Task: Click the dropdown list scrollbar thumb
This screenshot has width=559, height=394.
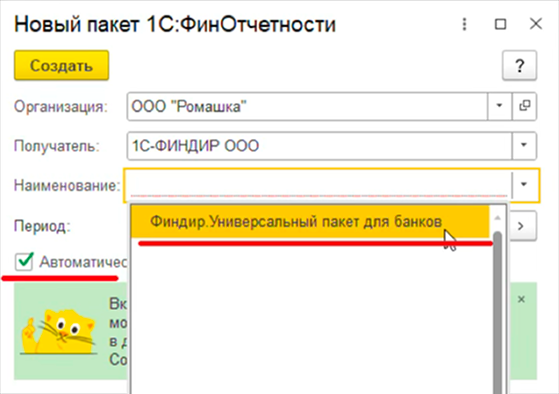Action: pos(498,312)
